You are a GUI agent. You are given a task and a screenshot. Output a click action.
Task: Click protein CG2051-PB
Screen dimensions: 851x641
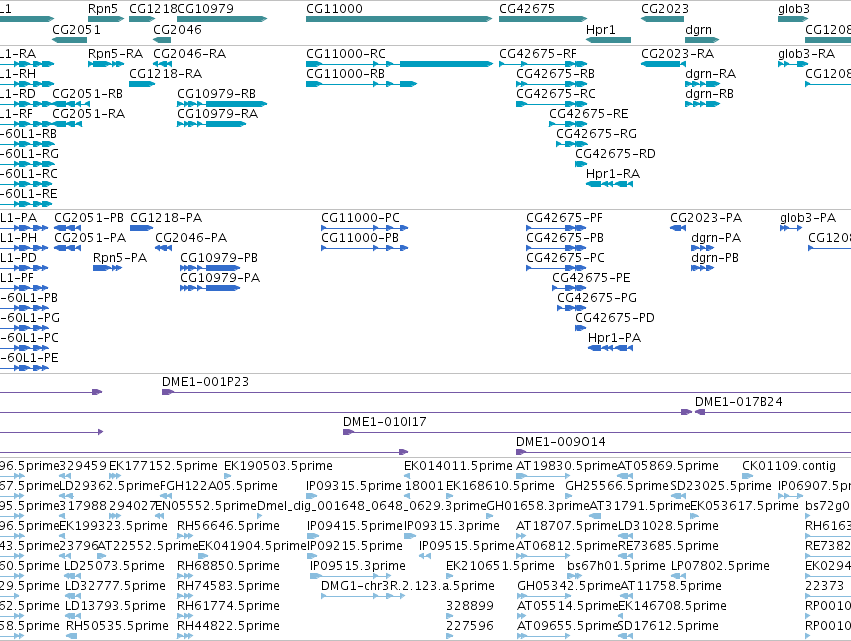click(x=89, y=218)
